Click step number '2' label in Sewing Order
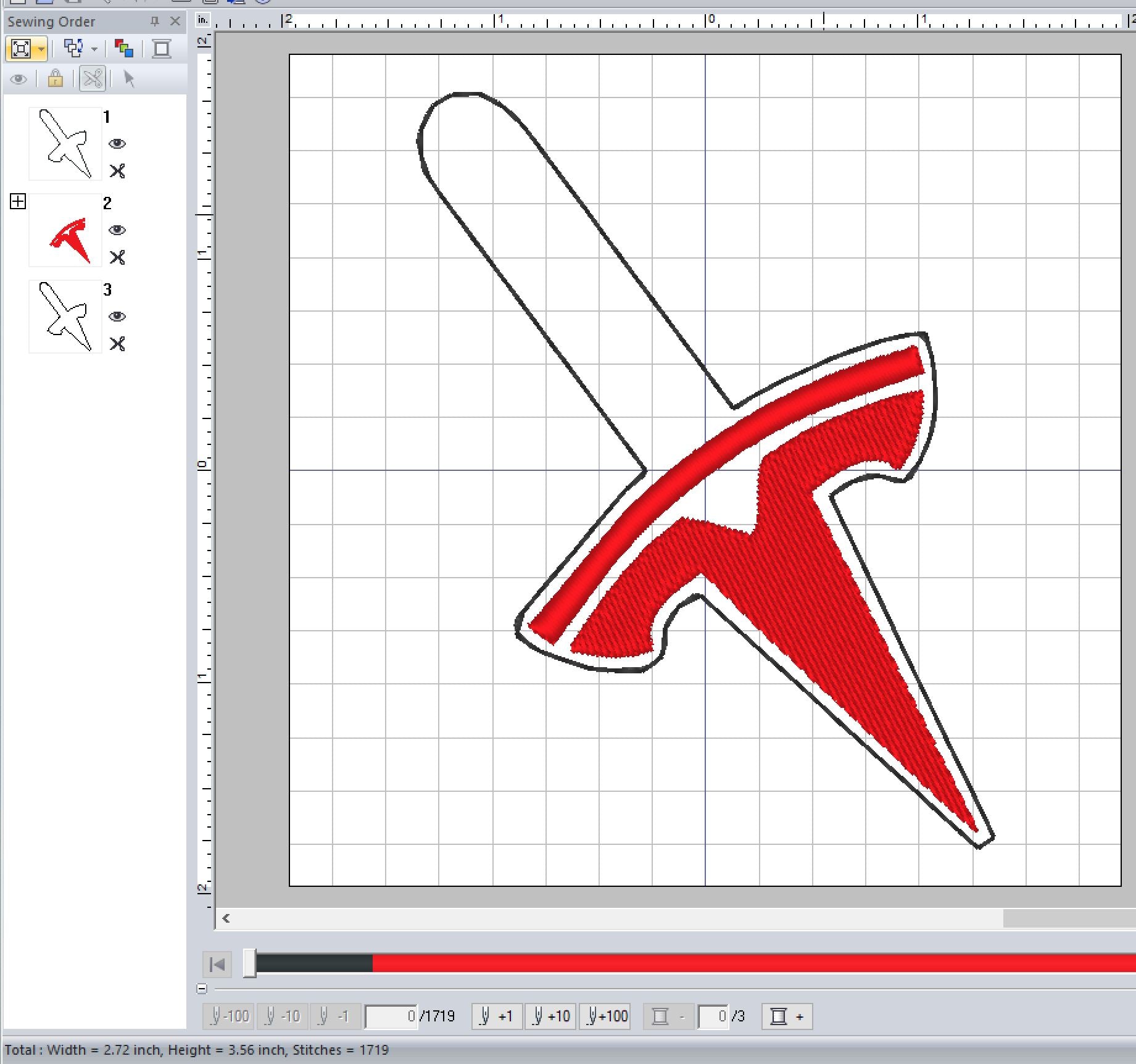 point(107,203)
